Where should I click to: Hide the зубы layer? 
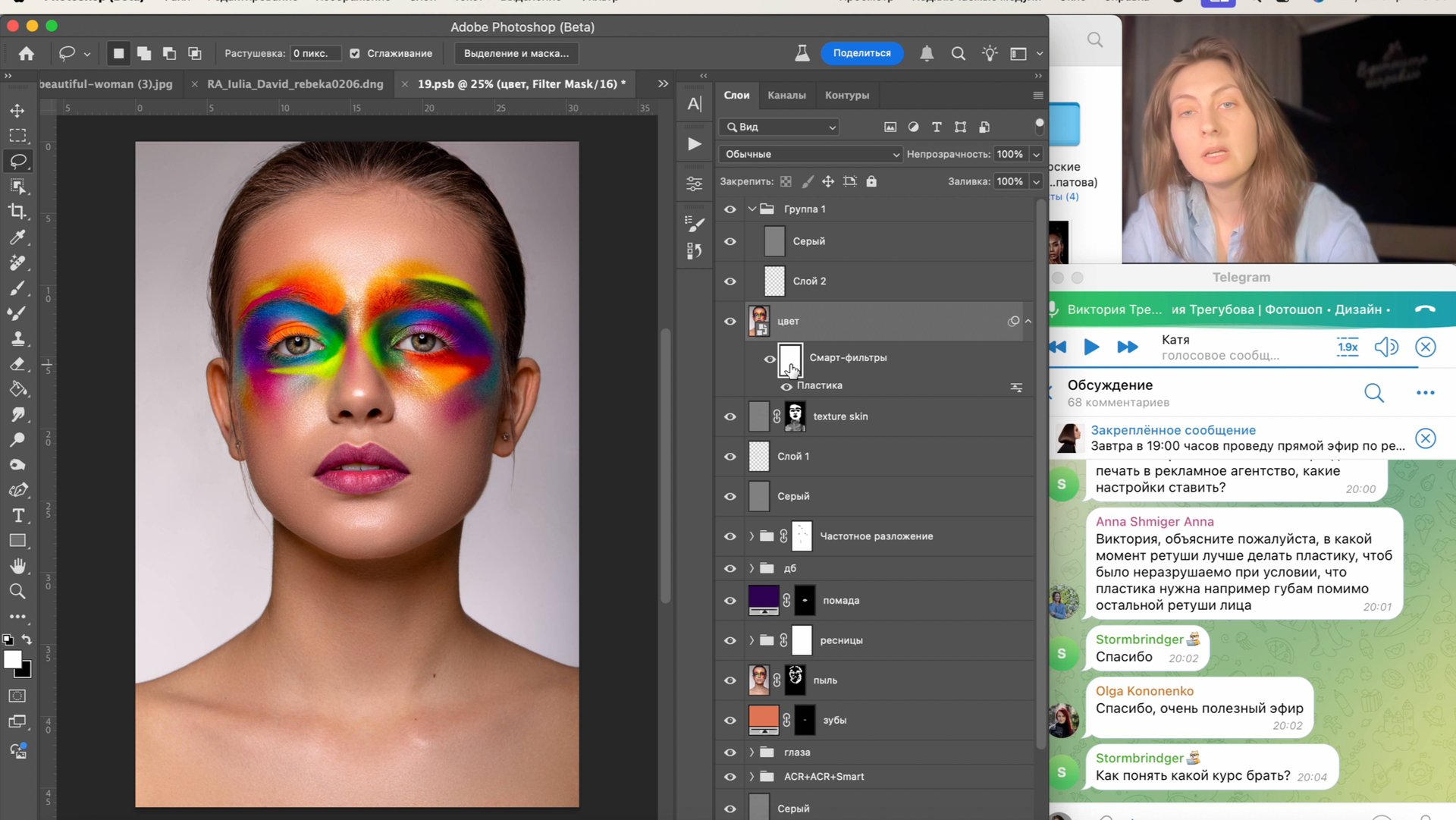(x=730, y=721)
